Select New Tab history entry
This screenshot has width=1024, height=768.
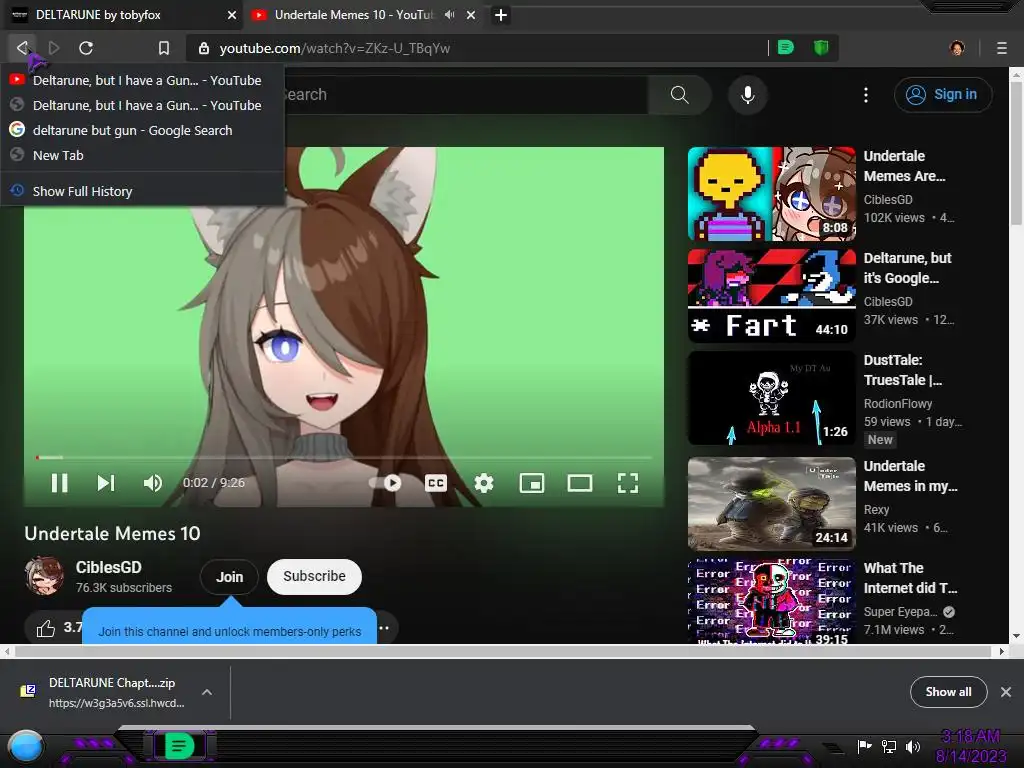143,155
